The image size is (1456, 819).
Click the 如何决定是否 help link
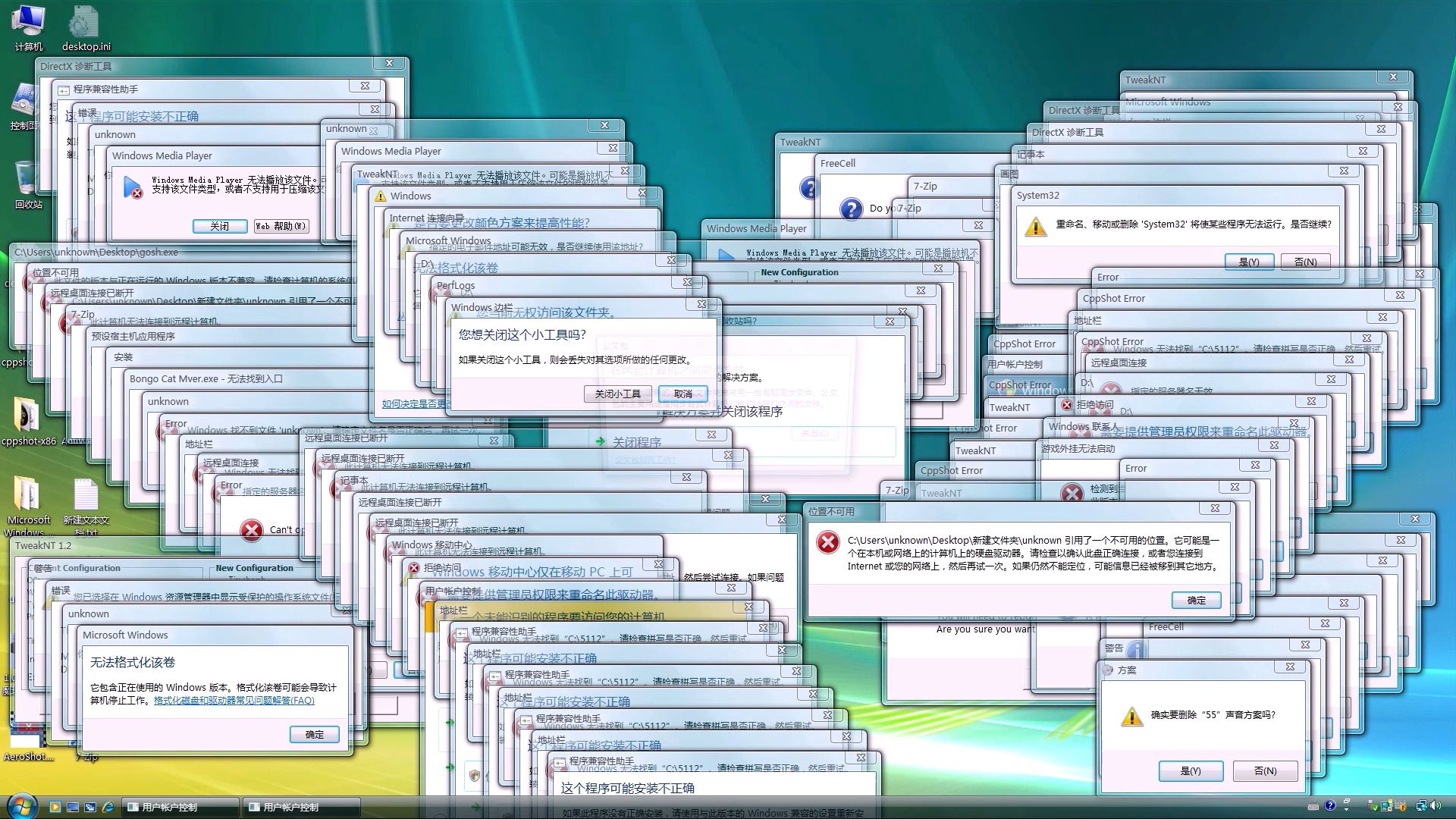416,403
